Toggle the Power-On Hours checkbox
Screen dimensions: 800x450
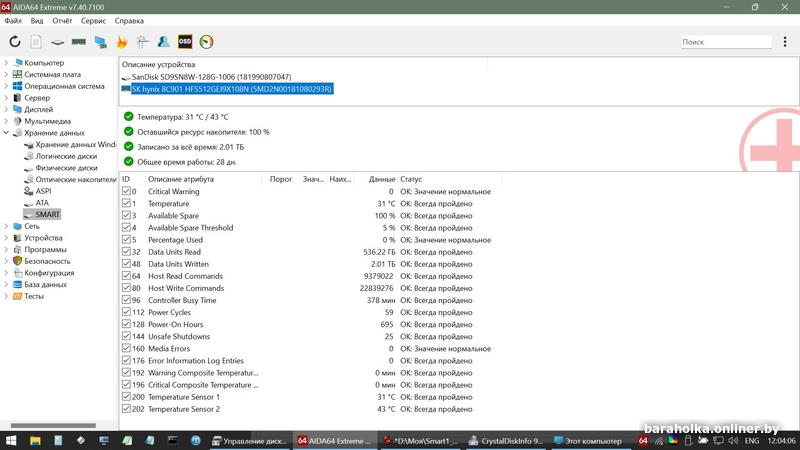(x=127, y=325)
